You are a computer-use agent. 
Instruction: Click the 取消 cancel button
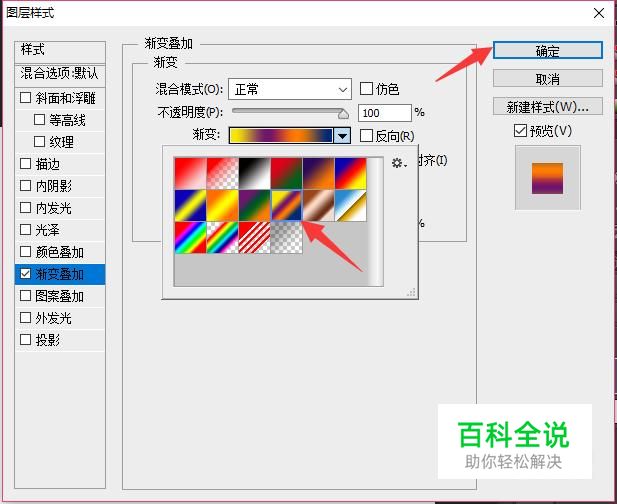548,78
